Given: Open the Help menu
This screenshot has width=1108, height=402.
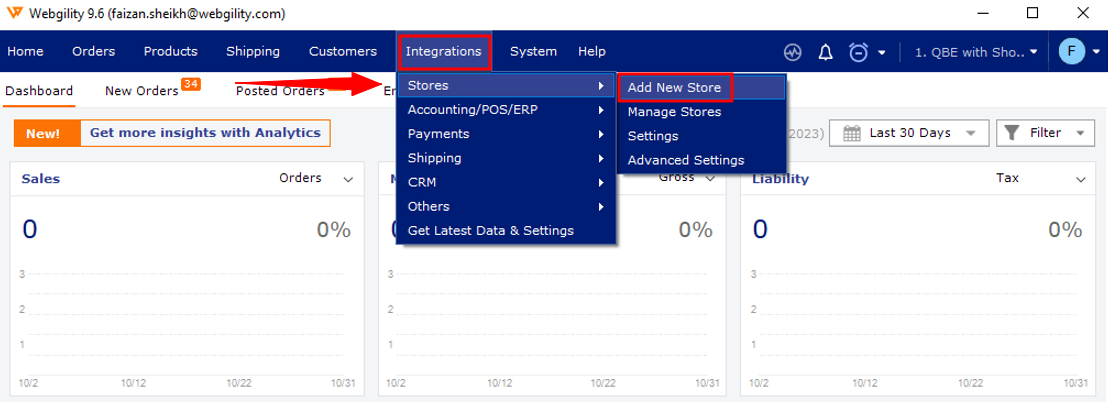Looking at the screenshot, I should tap(592, 52).
